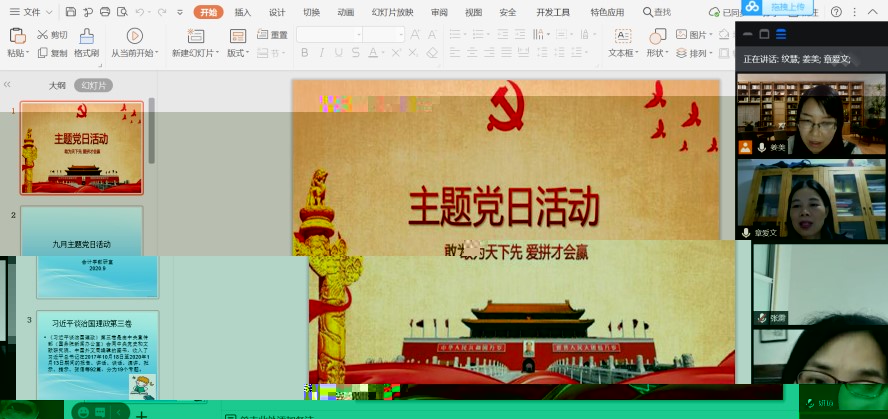Click the Superscript X² icon
888x419 pixels.
click(396, 53)
